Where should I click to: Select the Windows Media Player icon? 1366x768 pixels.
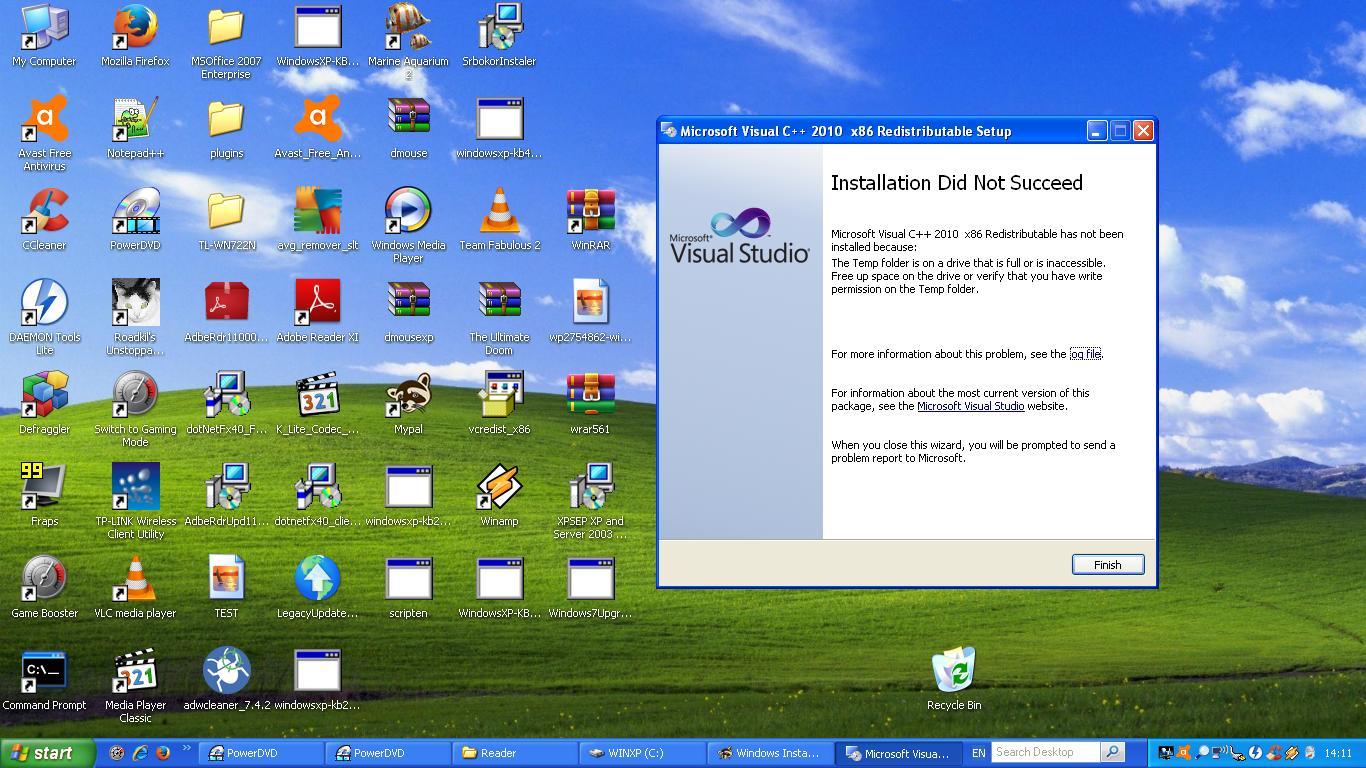pos(408,214)
